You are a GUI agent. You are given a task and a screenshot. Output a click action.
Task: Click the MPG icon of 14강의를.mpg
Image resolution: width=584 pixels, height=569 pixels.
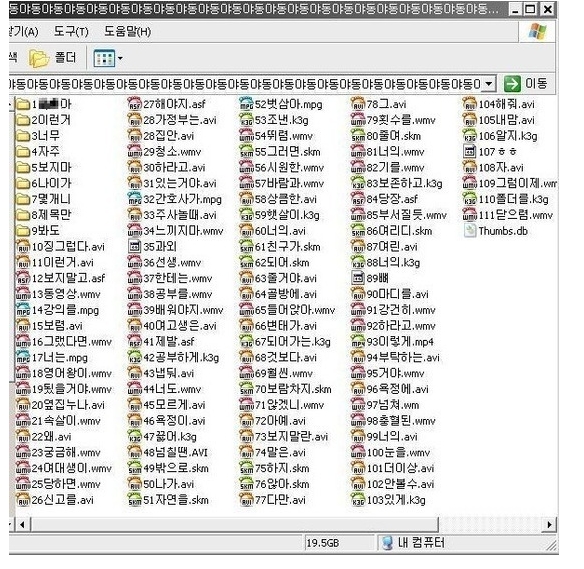(23, 310)
